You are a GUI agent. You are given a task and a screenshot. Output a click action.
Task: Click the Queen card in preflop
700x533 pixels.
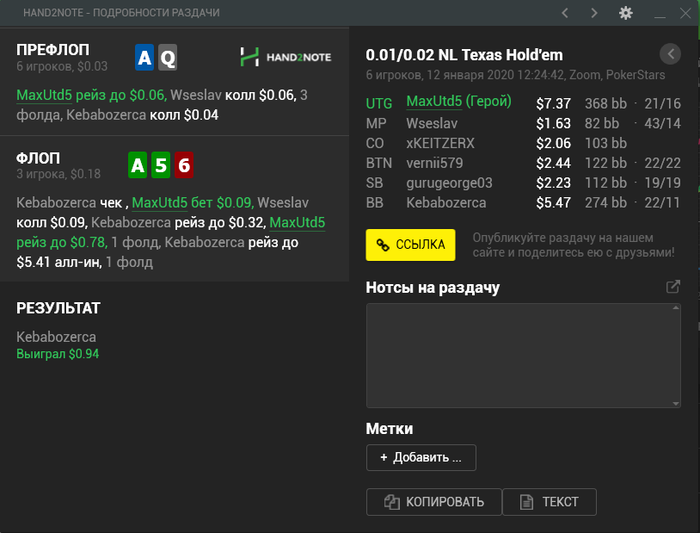[x=168, y=58]
